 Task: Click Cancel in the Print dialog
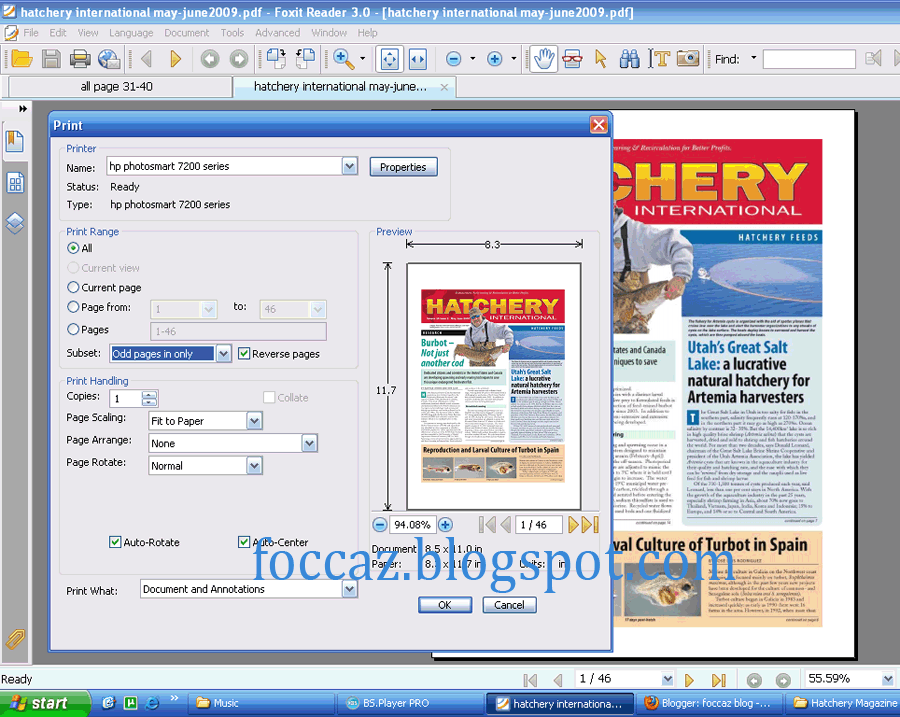click(x=509, y=605)
